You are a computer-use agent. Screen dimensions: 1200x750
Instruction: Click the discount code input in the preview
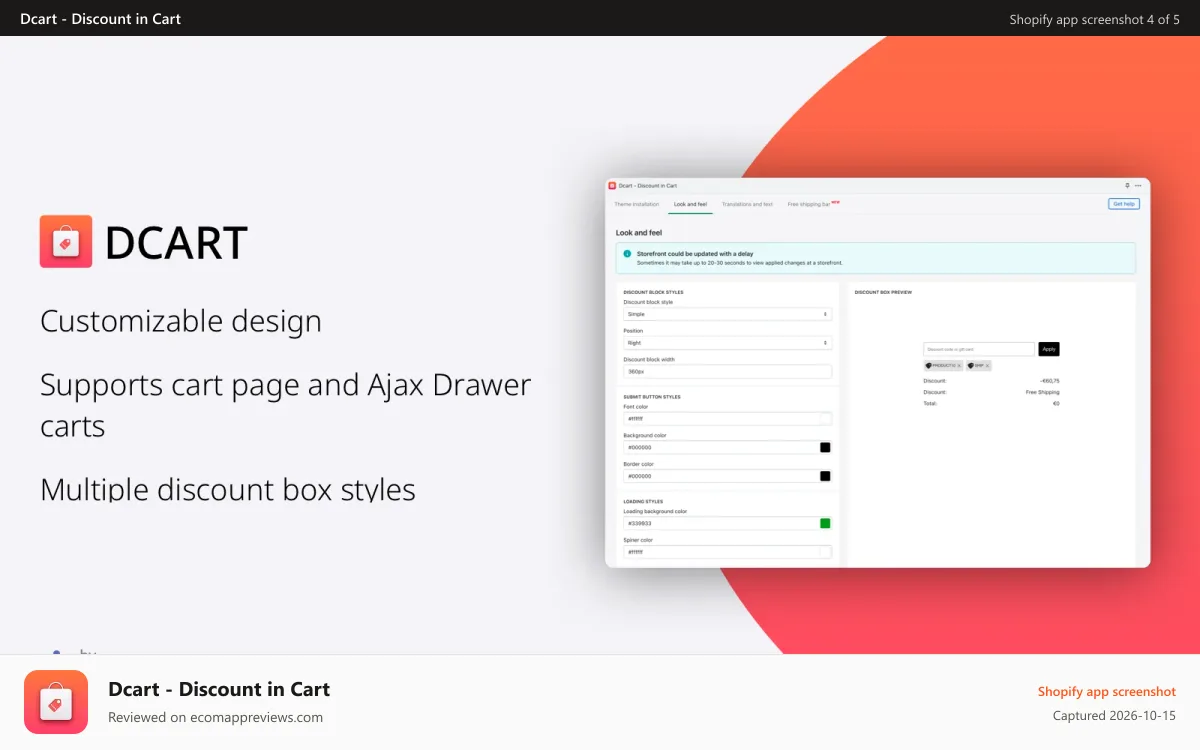[979, 349]
